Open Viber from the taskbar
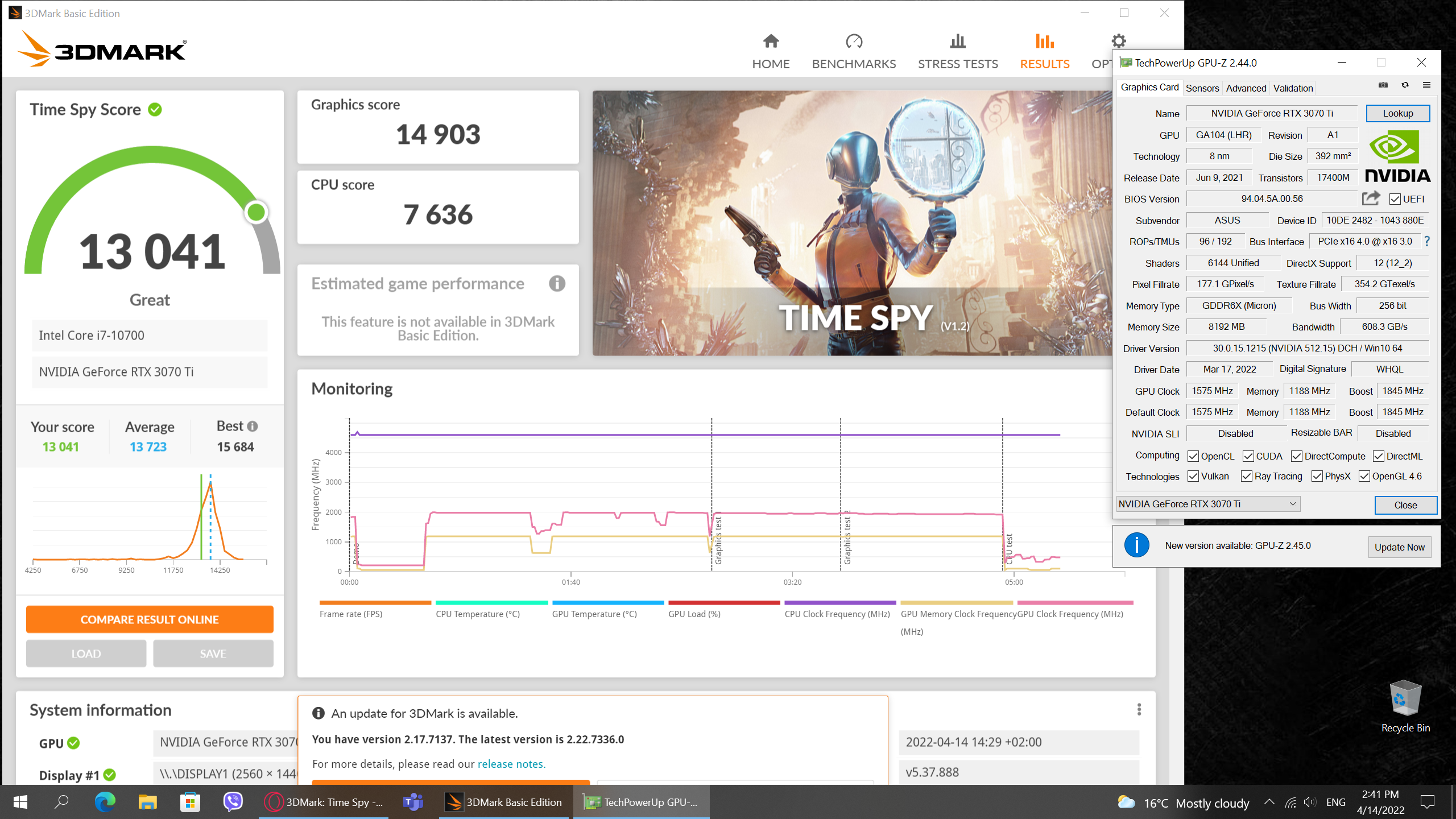 pyautogui.click(x=233, y=802)
